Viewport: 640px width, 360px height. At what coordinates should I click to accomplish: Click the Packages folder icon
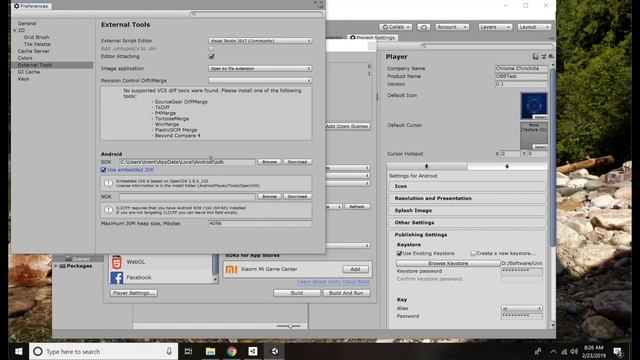(x=62, y=266)
